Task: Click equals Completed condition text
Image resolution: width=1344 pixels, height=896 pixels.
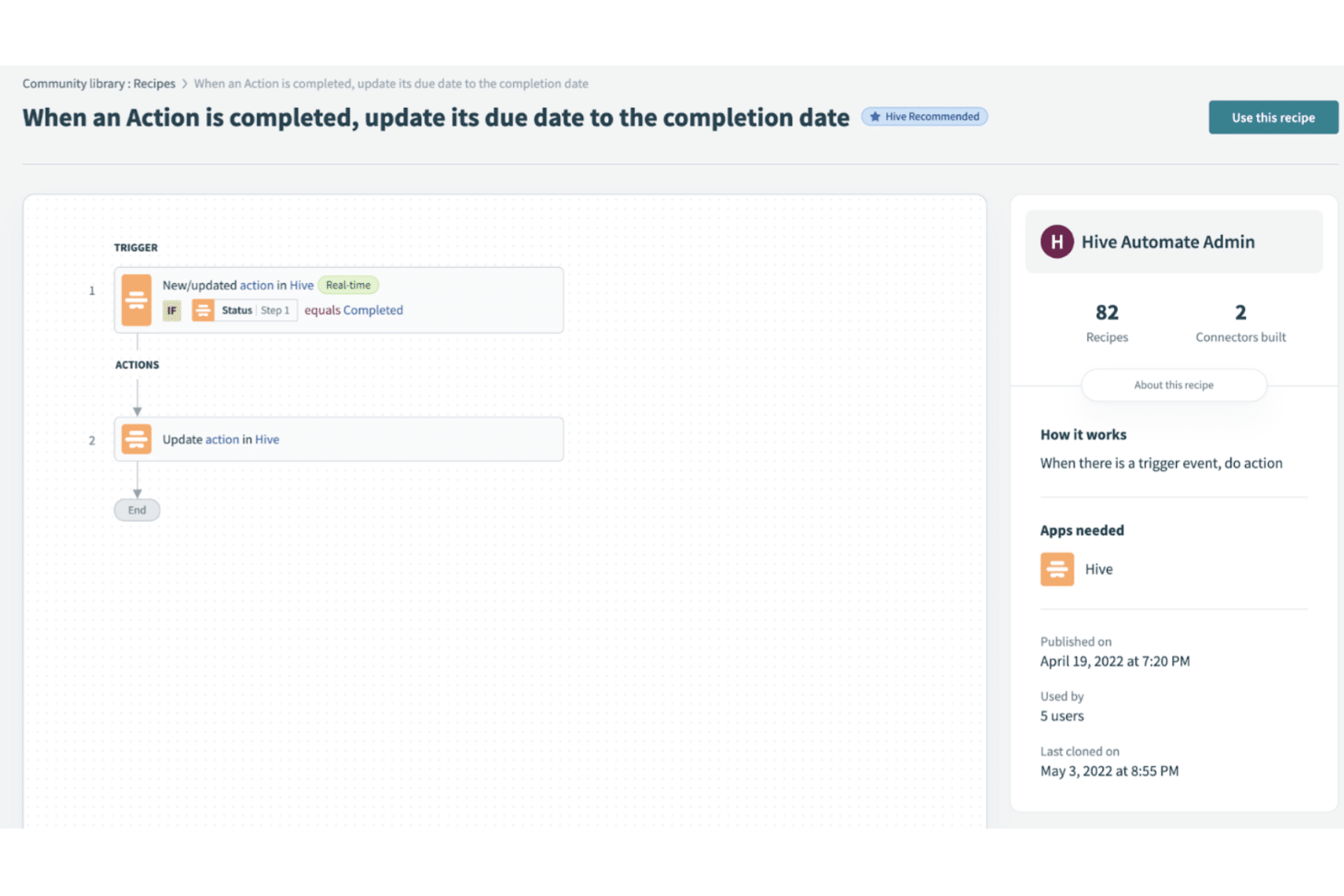Action: (353, 310)
